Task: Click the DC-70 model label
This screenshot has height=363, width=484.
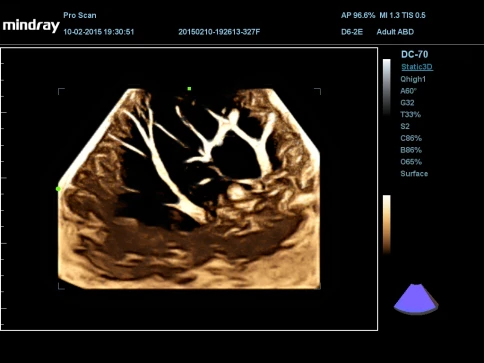Action: pos(414,54)
